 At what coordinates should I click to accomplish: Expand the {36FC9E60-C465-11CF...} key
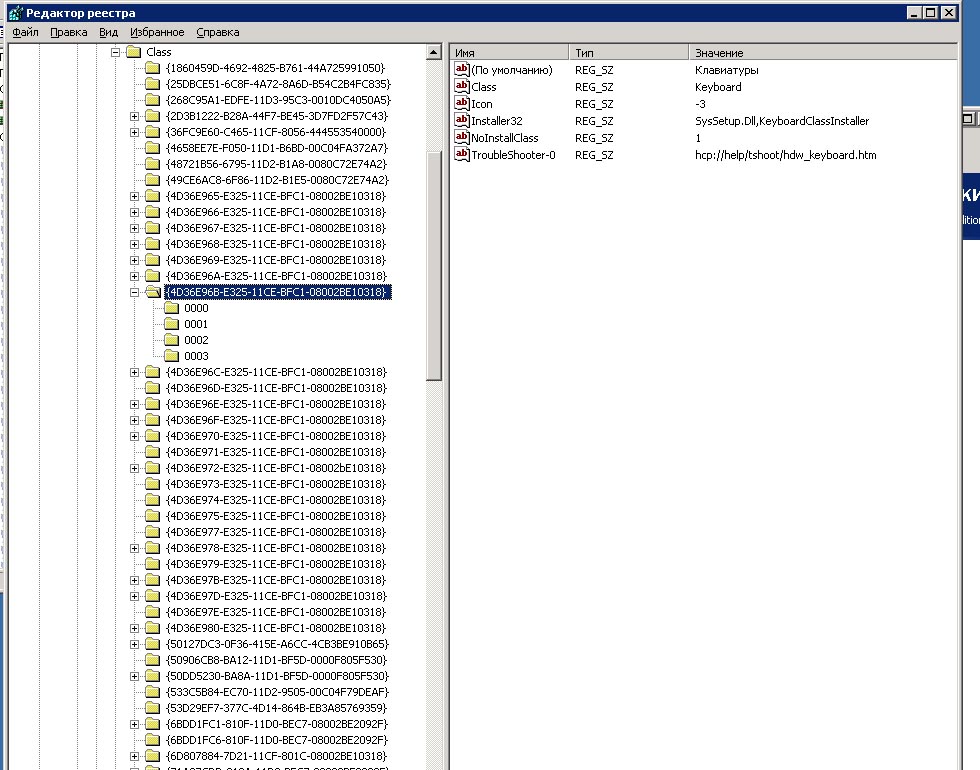[134, 132]
